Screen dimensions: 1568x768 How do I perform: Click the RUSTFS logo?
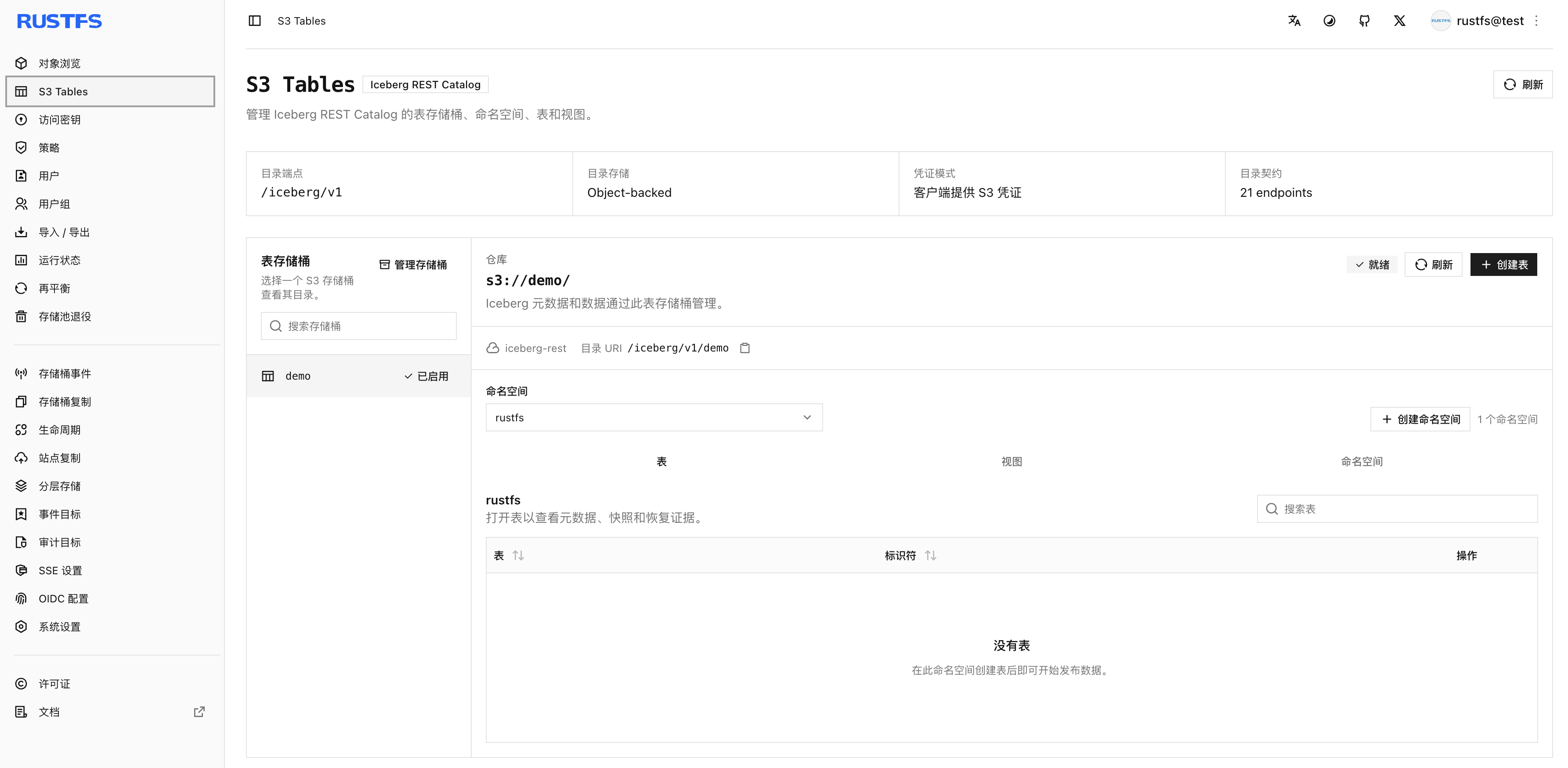[x=59, y=22]
